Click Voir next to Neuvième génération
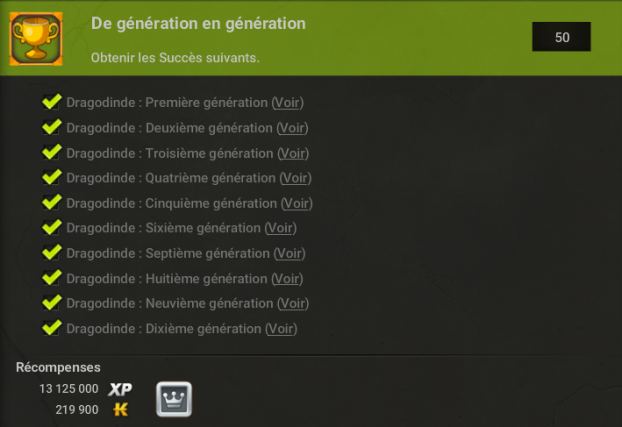The width and height of the screenshot is (622, 427). click(x=293, y=304)
